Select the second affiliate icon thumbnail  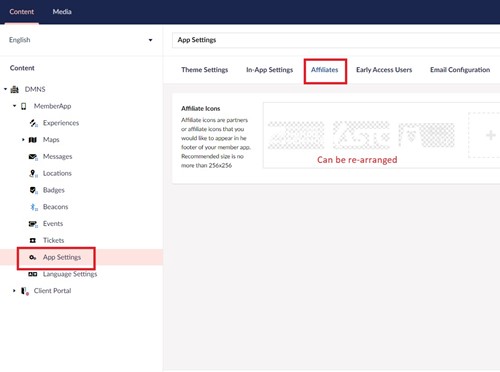point(361,135)
